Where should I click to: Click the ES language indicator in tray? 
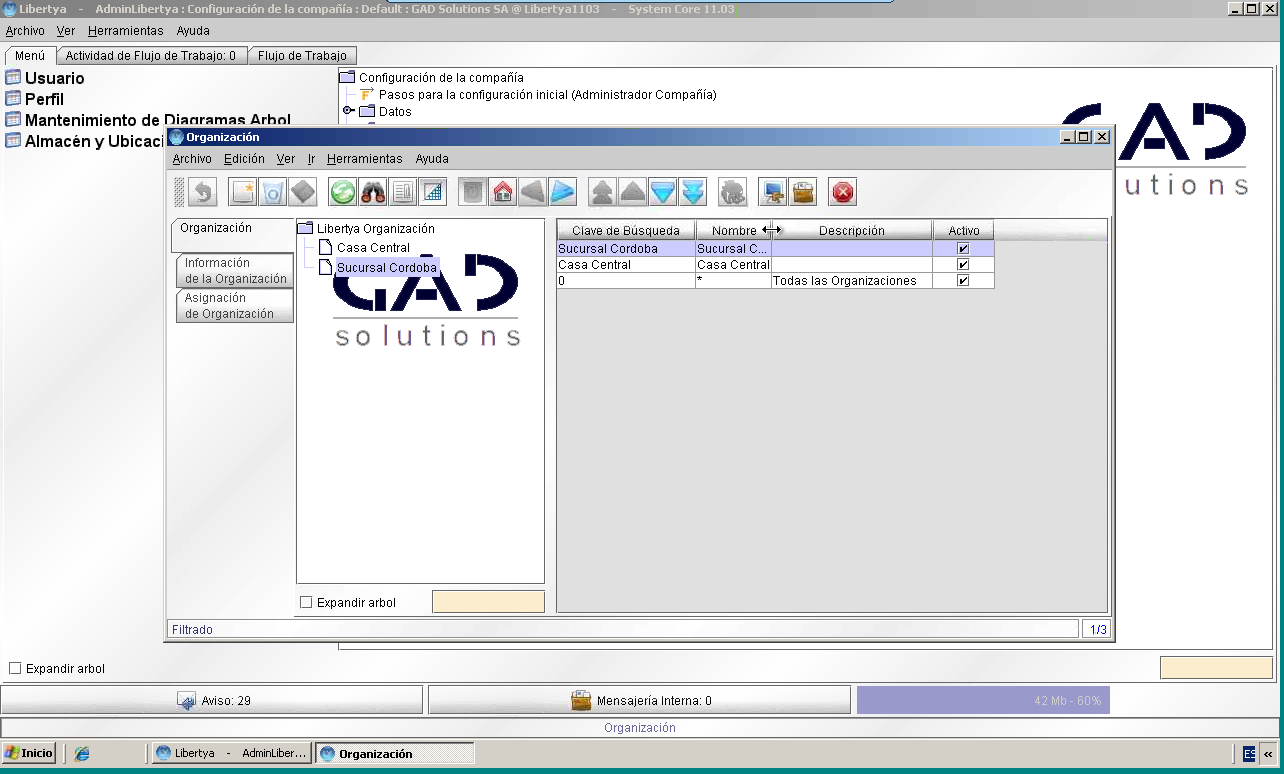pos(1249,753)
